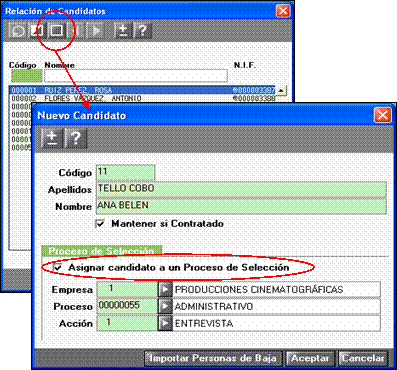397x370 pixels.
Task: Click the green Código search box in Relación de Candidatos
Action: pyautogui.click(x=27, y=76)
